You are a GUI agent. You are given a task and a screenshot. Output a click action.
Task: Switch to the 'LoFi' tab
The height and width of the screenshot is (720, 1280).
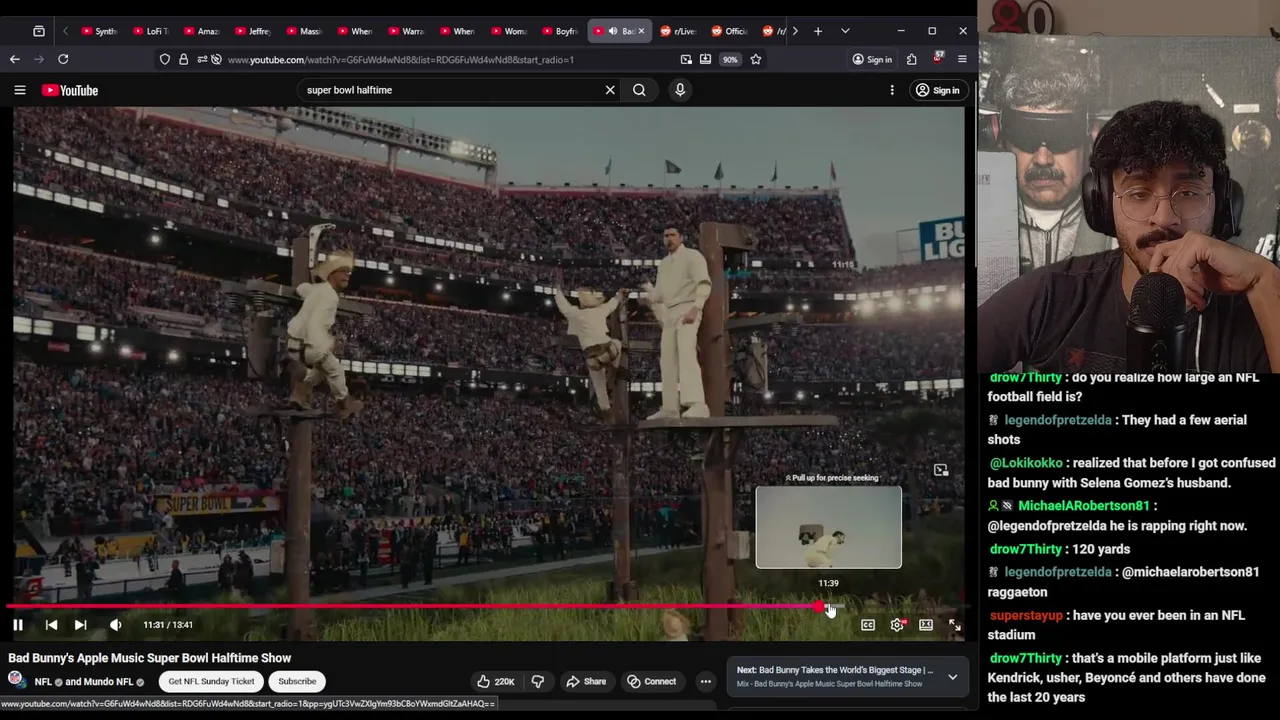(150, 31)
